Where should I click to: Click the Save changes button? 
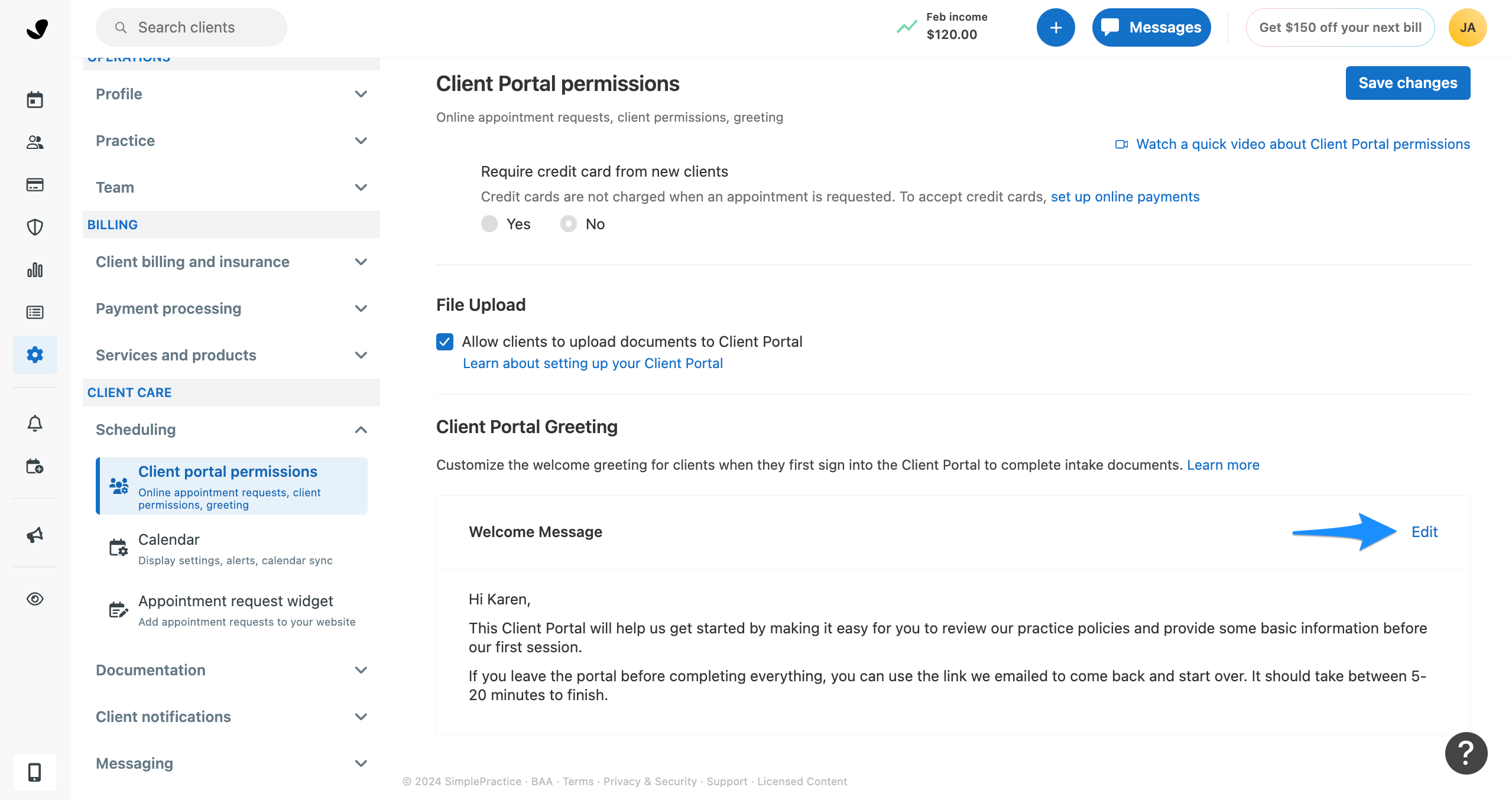tap(1407, 83)
